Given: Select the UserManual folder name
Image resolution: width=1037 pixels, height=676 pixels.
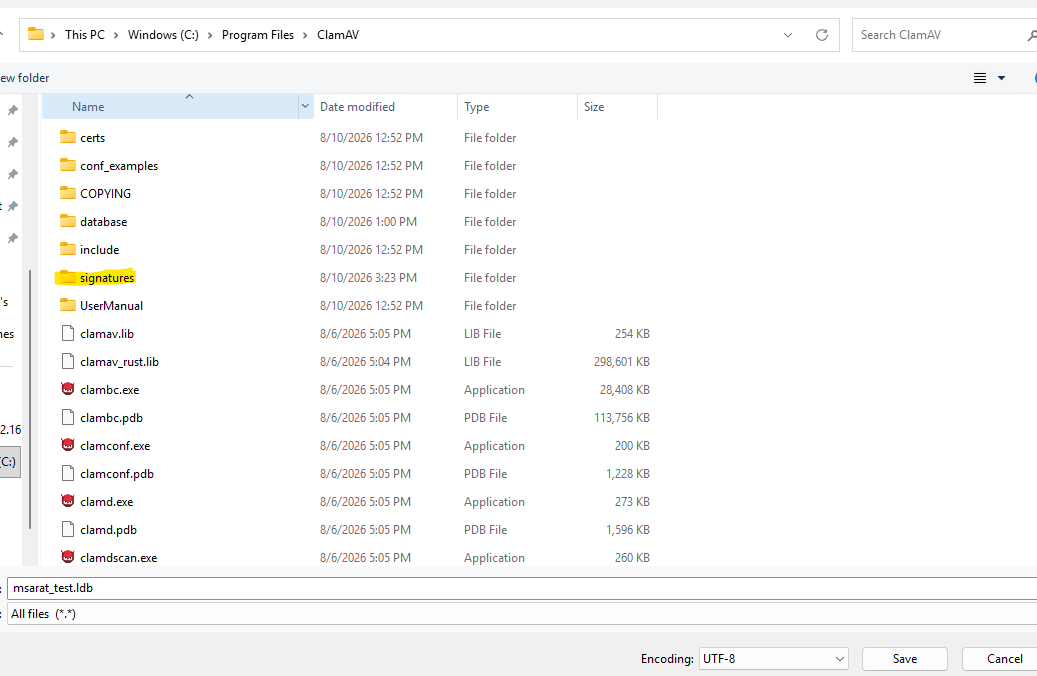Looking at the screenshot, I should tap(111, 306).
